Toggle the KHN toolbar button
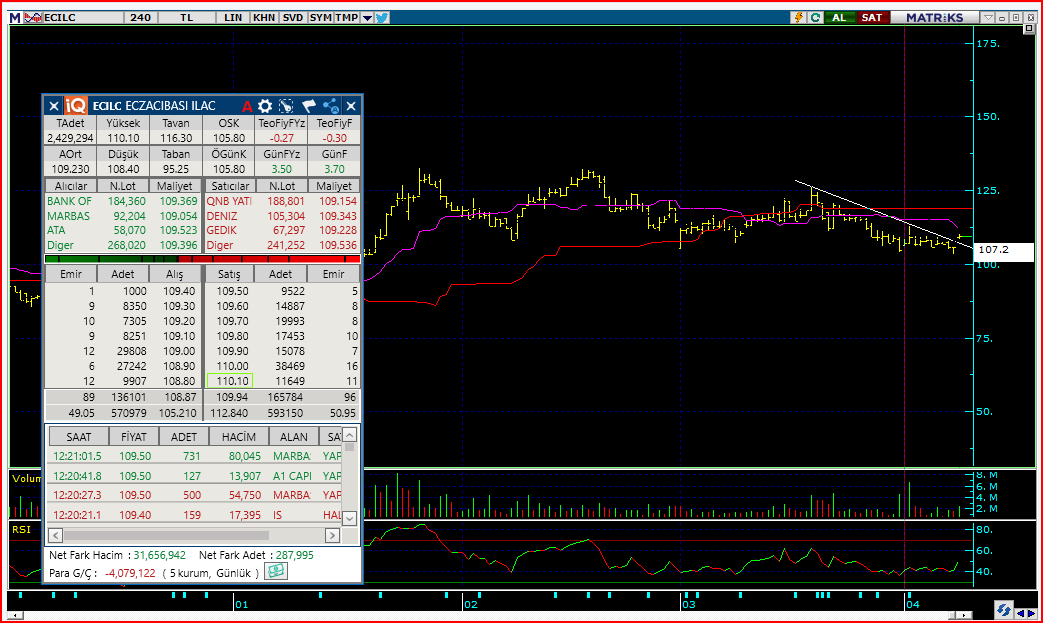Screen dimensions: 1043x623 (x=264, y=17)
